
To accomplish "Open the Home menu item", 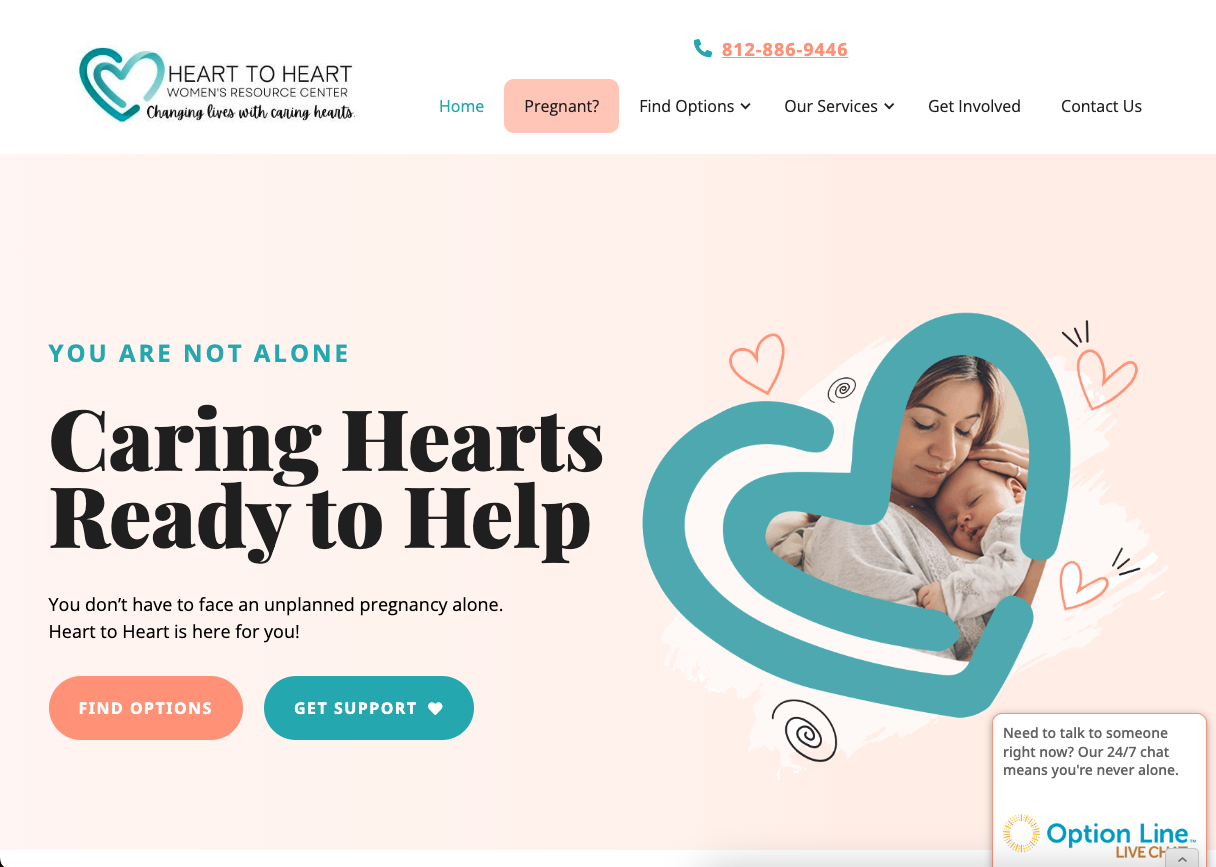I will point(461,106).
